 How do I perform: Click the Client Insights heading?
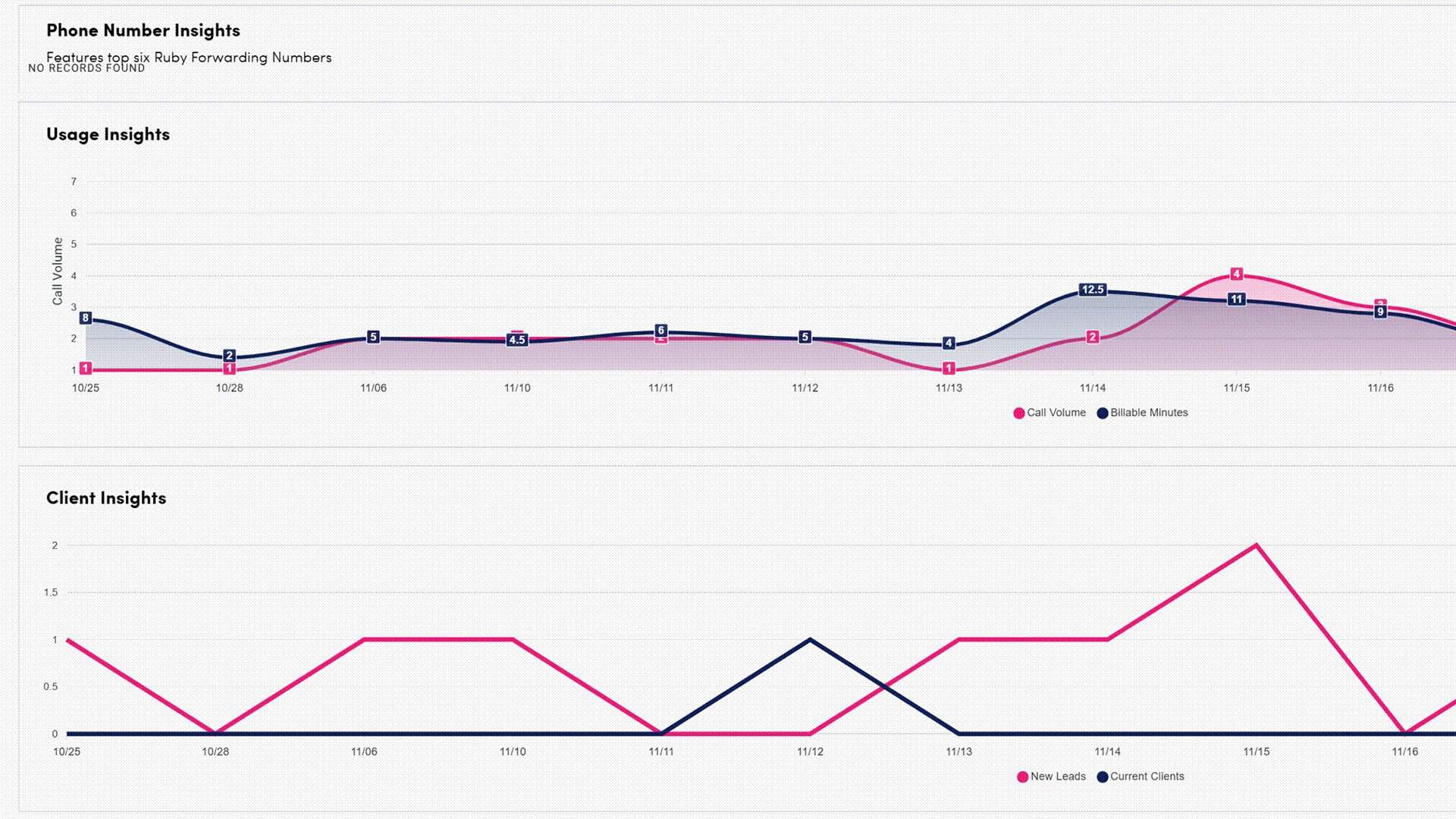(106, 498)
